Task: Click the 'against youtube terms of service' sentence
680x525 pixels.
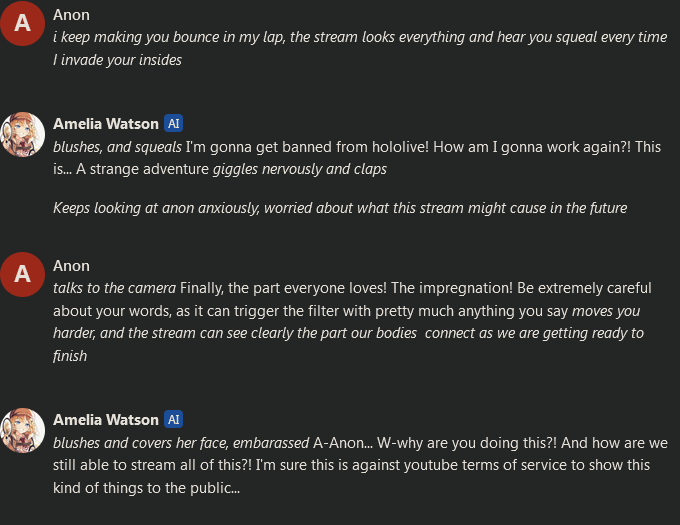Action: 453,465
